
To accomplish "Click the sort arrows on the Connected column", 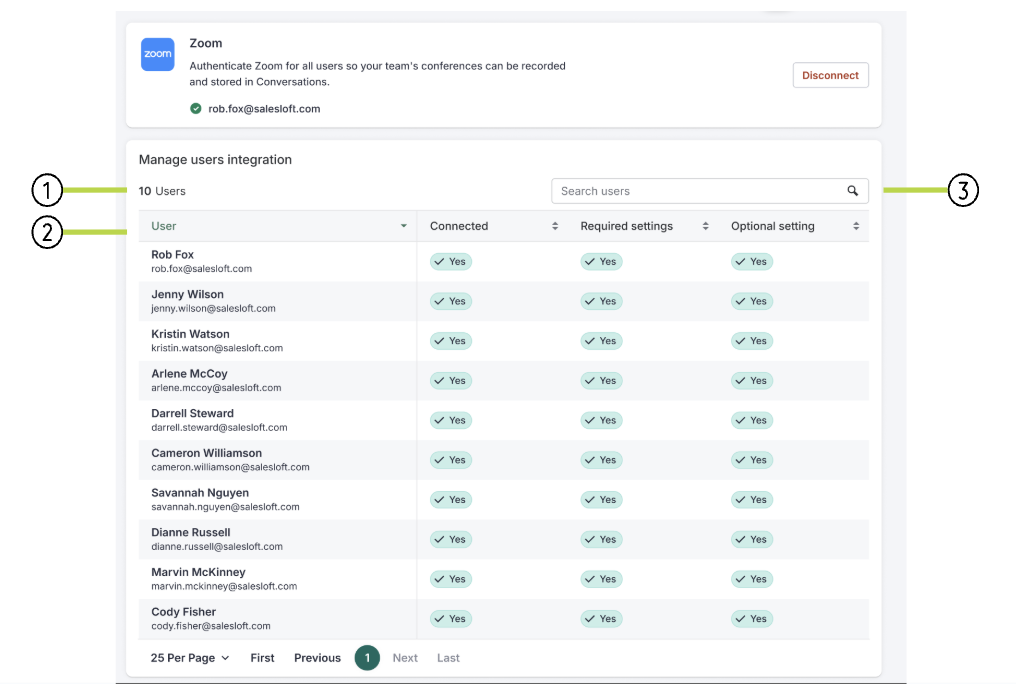I will point(556,225).
